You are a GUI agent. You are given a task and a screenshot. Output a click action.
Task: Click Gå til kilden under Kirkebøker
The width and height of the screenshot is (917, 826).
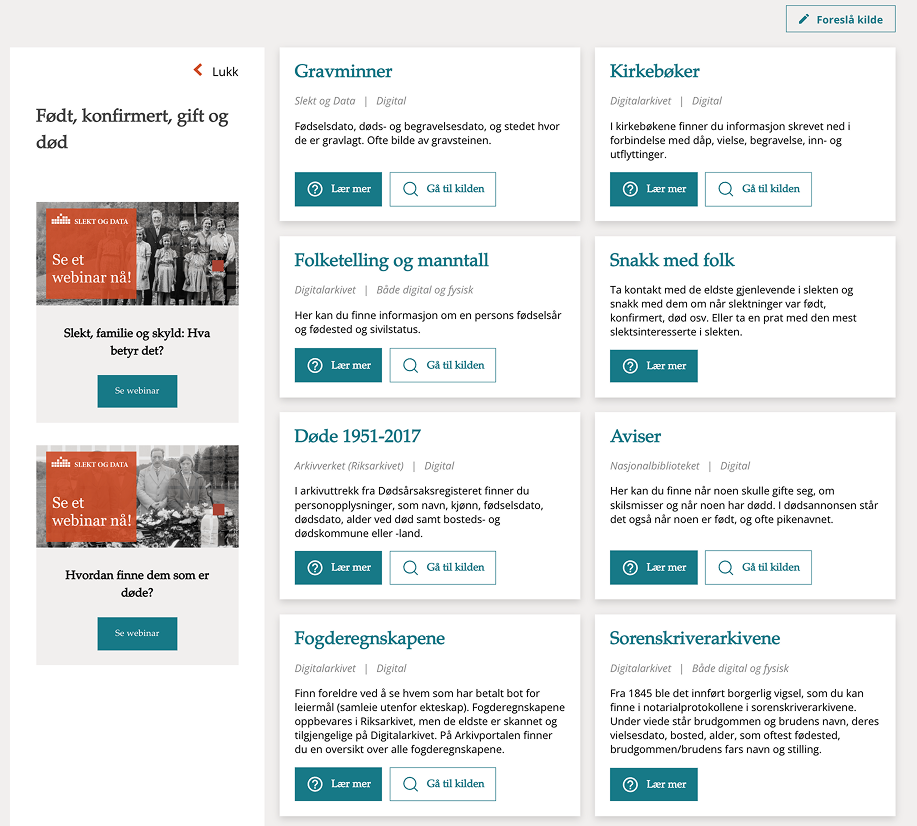(x=758, y=189)
